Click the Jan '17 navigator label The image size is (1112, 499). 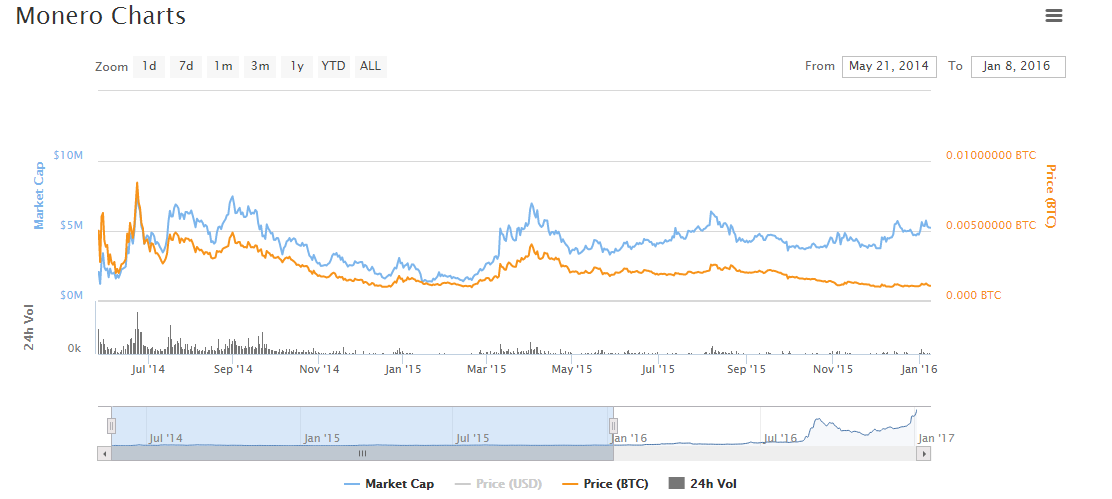tap(936, 438)
